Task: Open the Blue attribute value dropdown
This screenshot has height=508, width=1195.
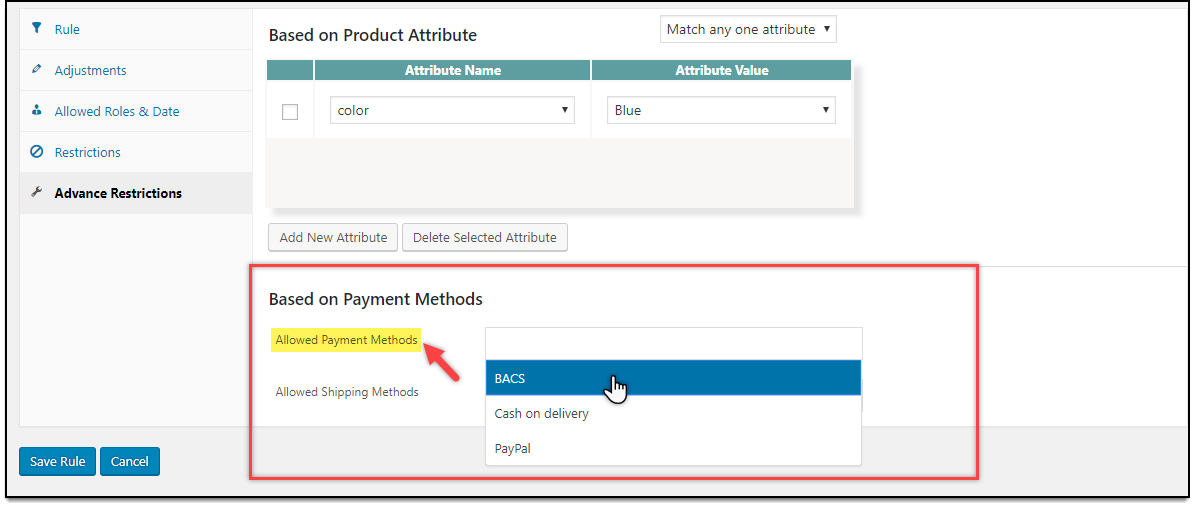Action: tap(721, 110)
